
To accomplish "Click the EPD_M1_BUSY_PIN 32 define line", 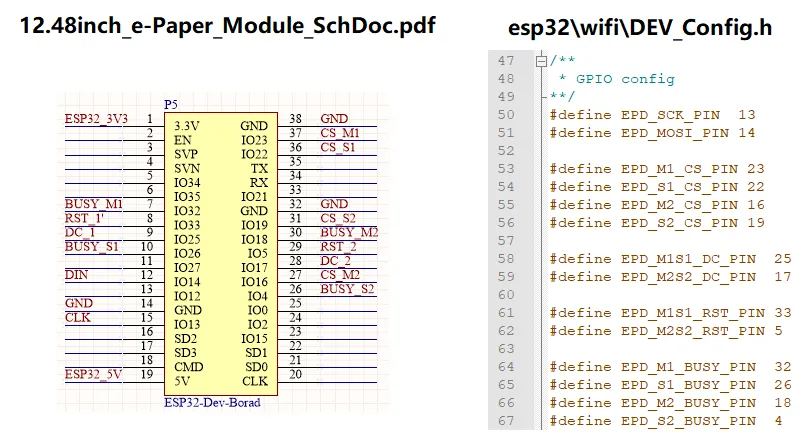I will pos(670,367).
